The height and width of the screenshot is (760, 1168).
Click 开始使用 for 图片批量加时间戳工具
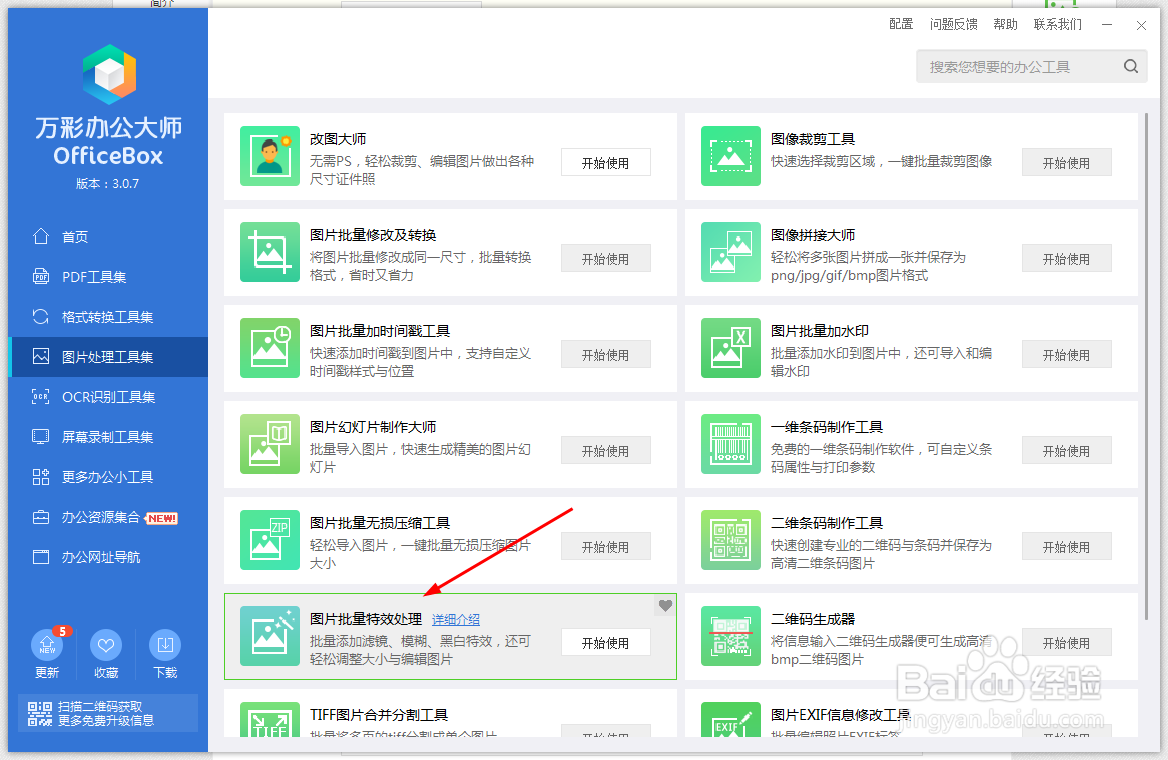point(606,355)
